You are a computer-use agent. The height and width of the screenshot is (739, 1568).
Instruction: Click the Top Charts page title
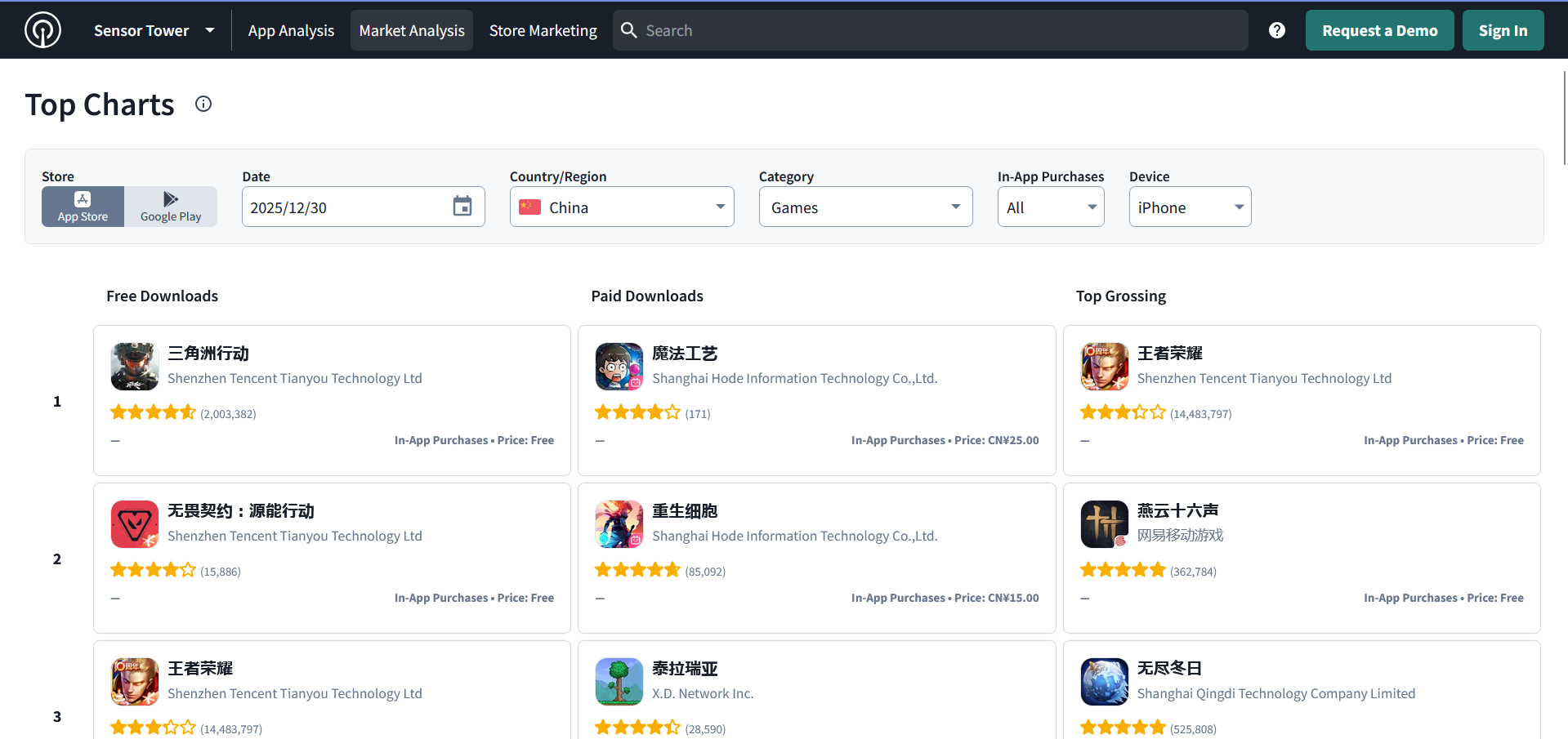click(100, 105)
